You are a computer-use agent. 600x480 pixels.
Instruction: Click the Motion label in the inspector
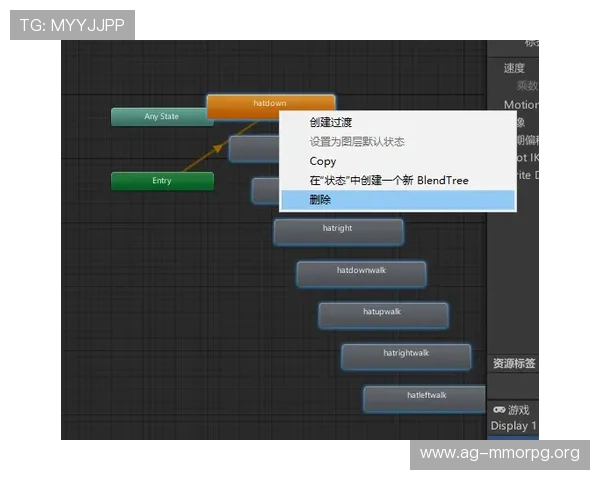pos(521,104)
